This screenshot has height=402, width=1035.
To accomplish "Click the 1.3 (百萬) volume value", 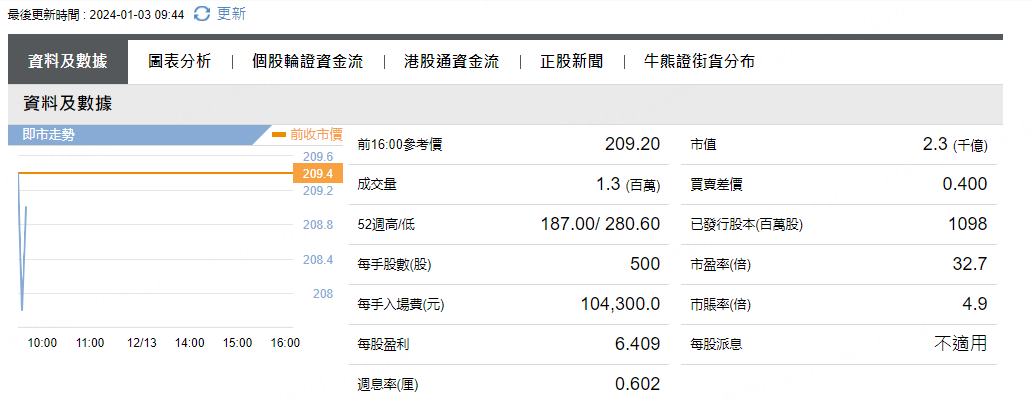I will coord(628,185).
